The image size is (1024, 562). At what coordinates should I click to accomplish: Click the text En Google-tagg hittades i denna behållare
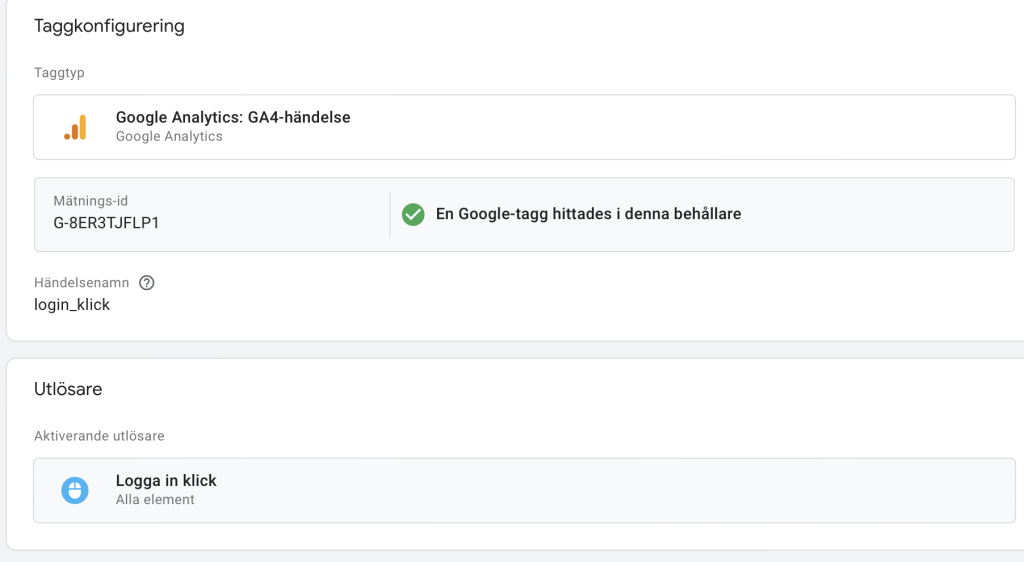click(x=588, y=214)
